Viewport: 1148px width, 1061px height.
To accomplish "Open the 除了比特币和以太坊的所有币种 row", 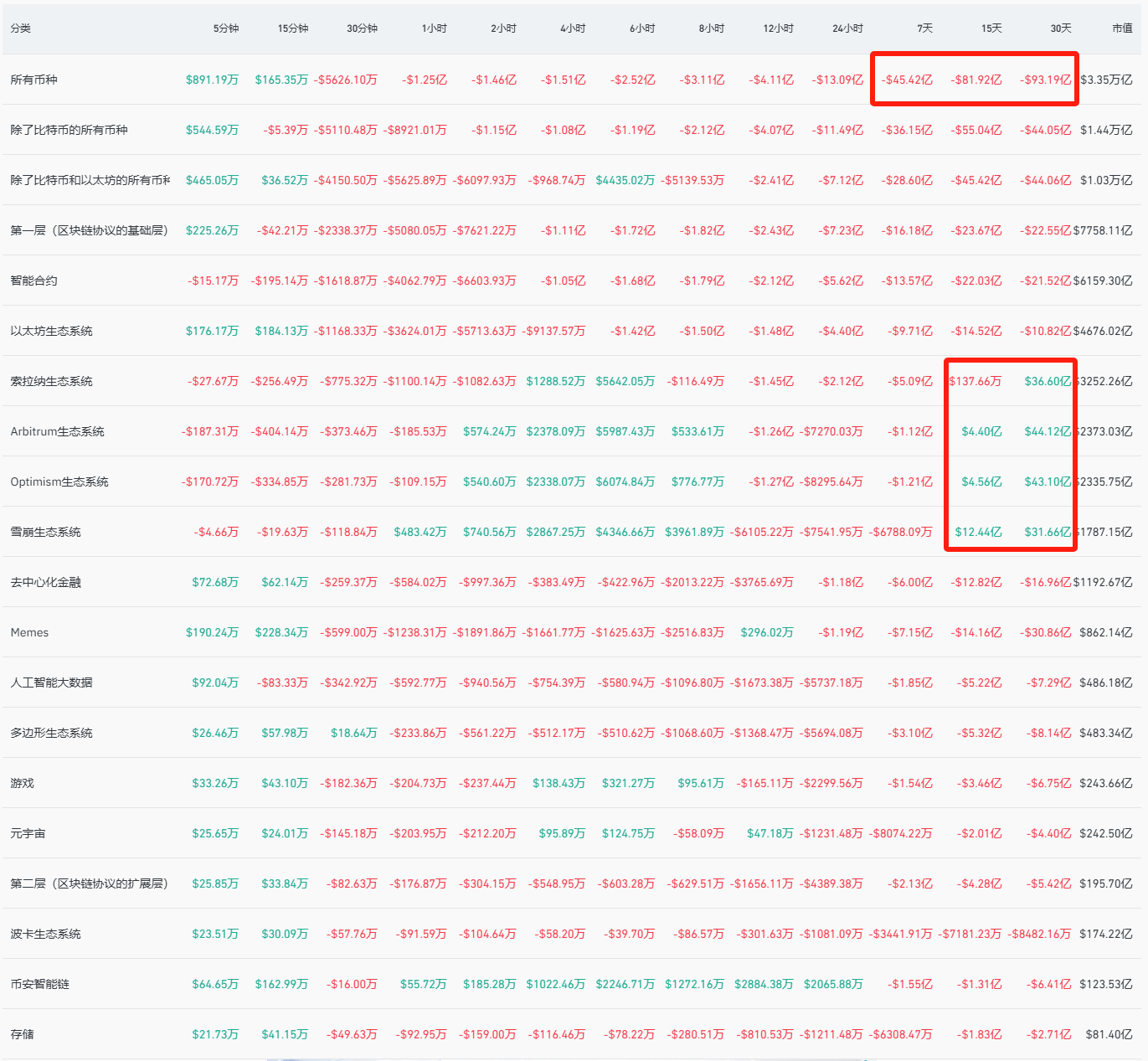I will point(90,180).
